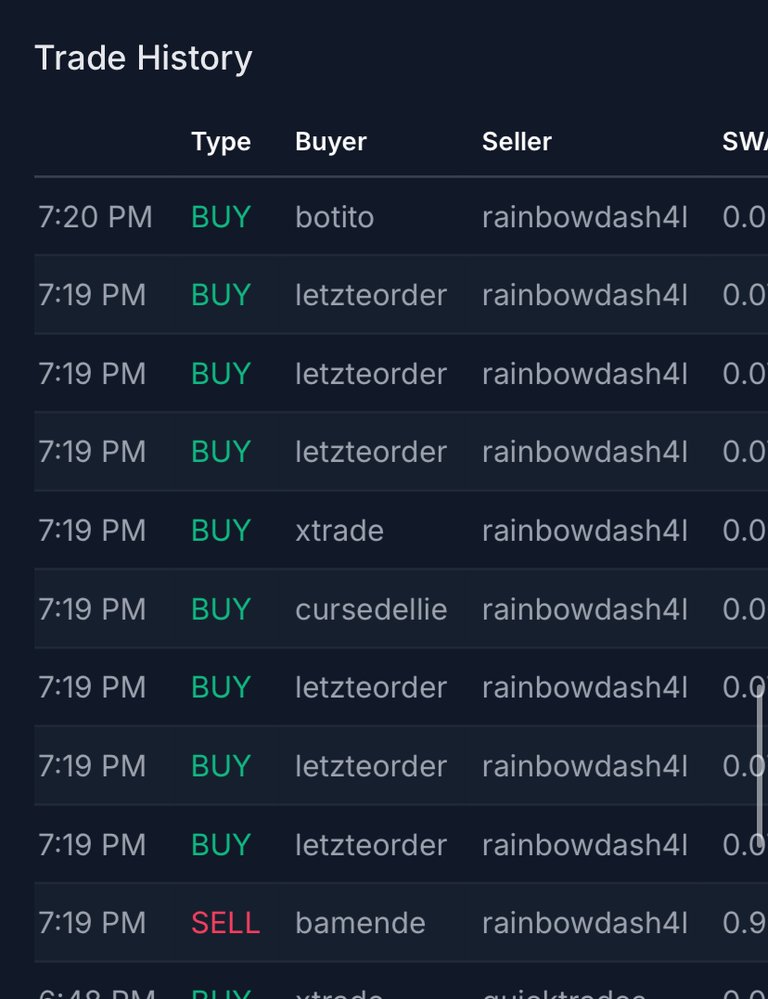Image resolution: width=768 pixels, height=999 pixels.
Task: Click seller rainbowdash4l in the xtrade row
Action: click(584, 531)
